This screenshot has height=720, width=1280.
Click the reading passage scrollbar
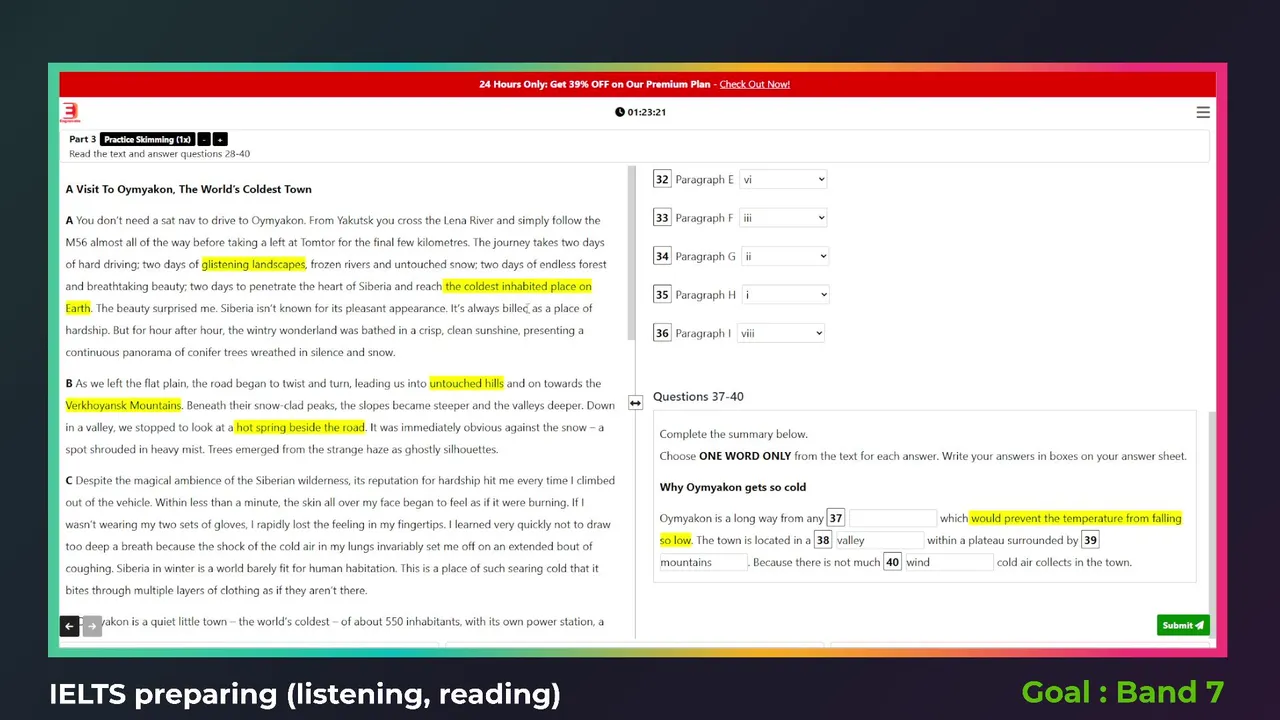[x=631, y=254]
